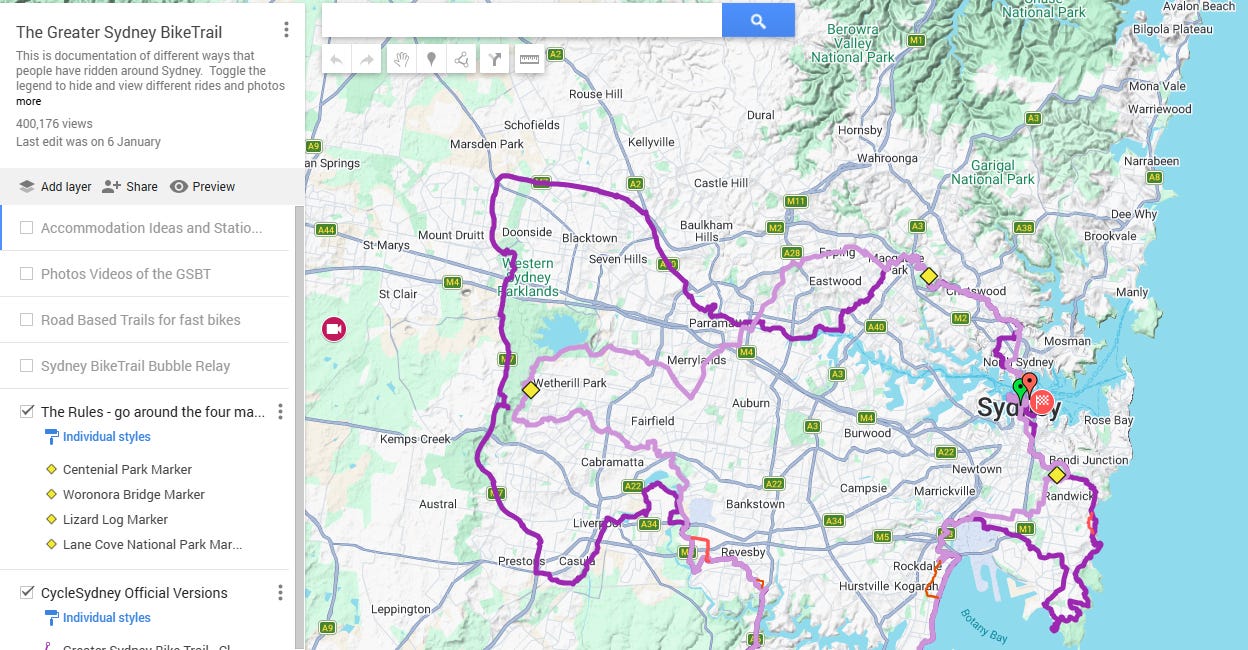1248x650 pixels.
Task: Click the Road Based Trails for fast bikes title
Action: coord(140,320)
